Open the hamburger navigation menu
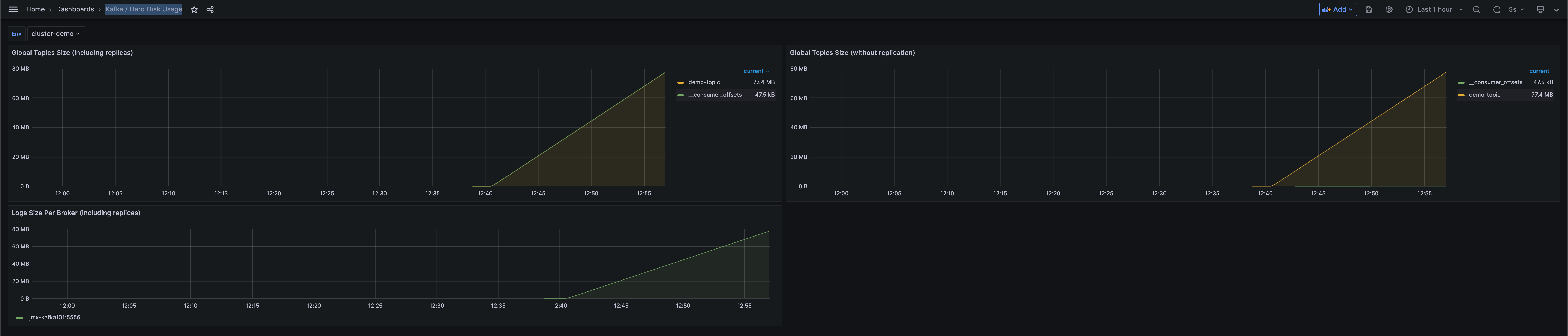 point(13,9)
